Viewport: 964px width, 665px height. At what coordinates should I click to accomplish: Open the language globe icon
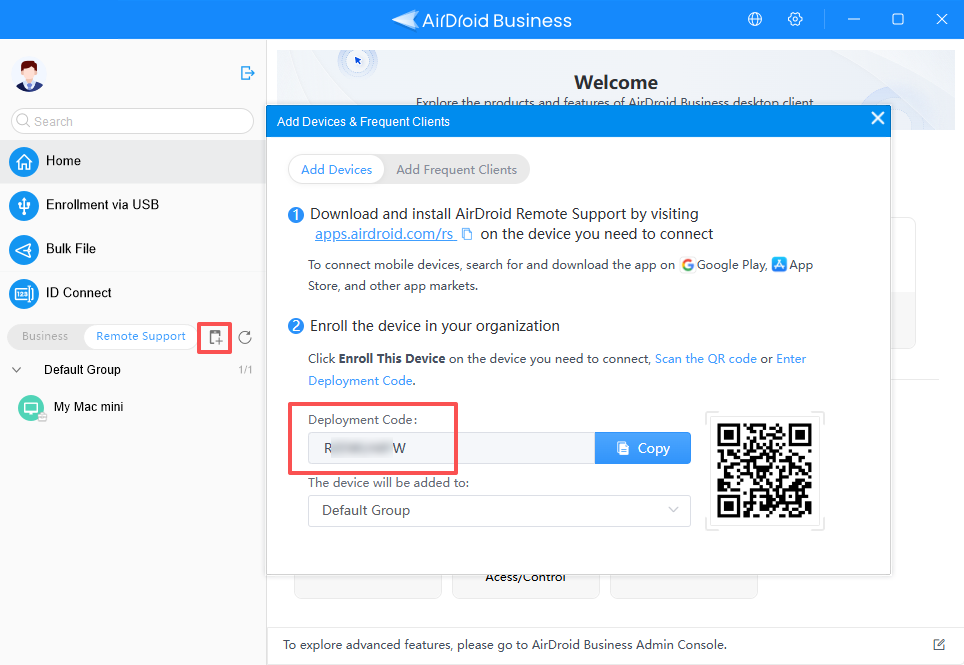755,19
